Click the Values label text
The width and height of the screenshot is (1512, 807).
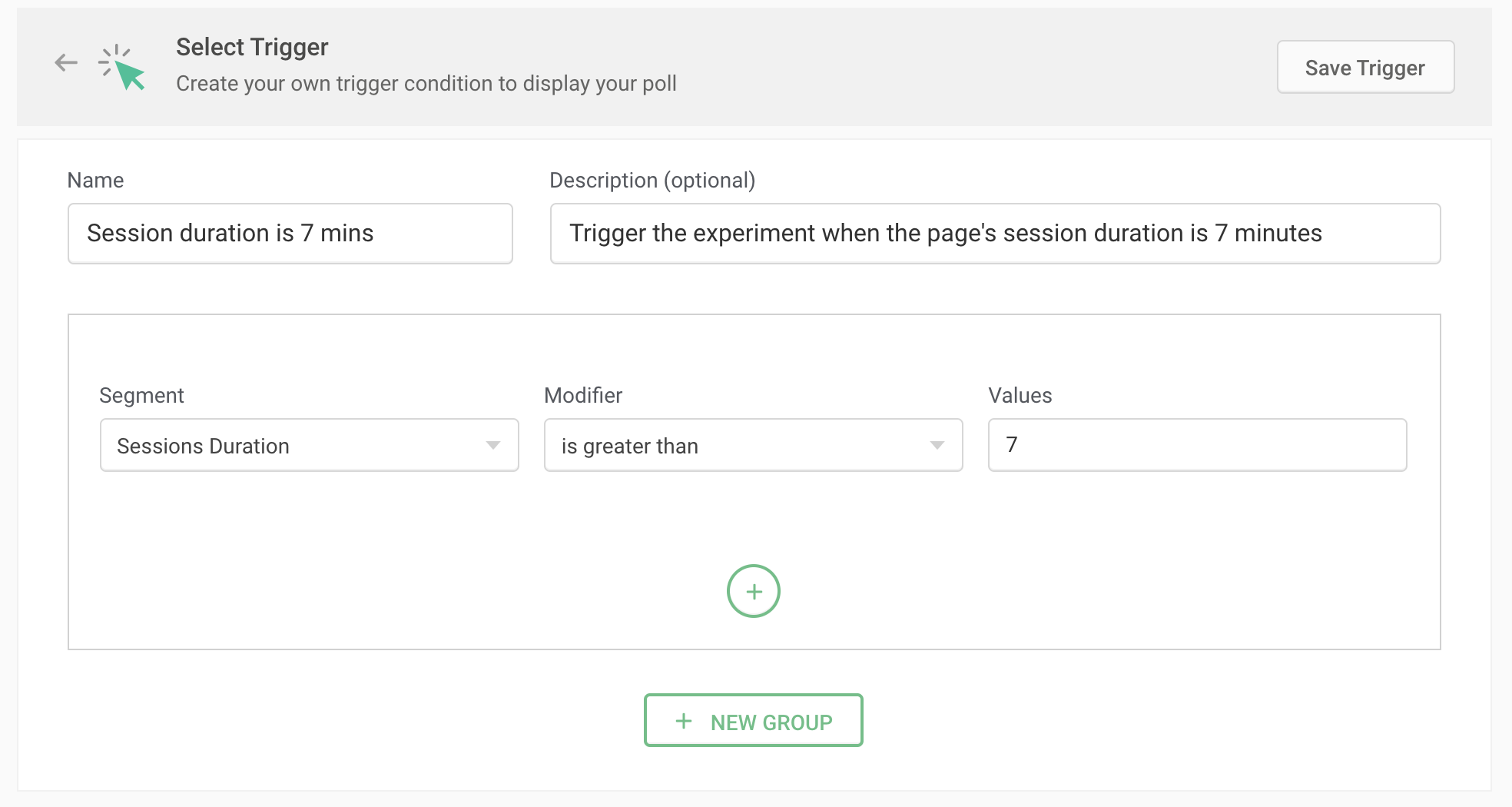pos(1020,396)
